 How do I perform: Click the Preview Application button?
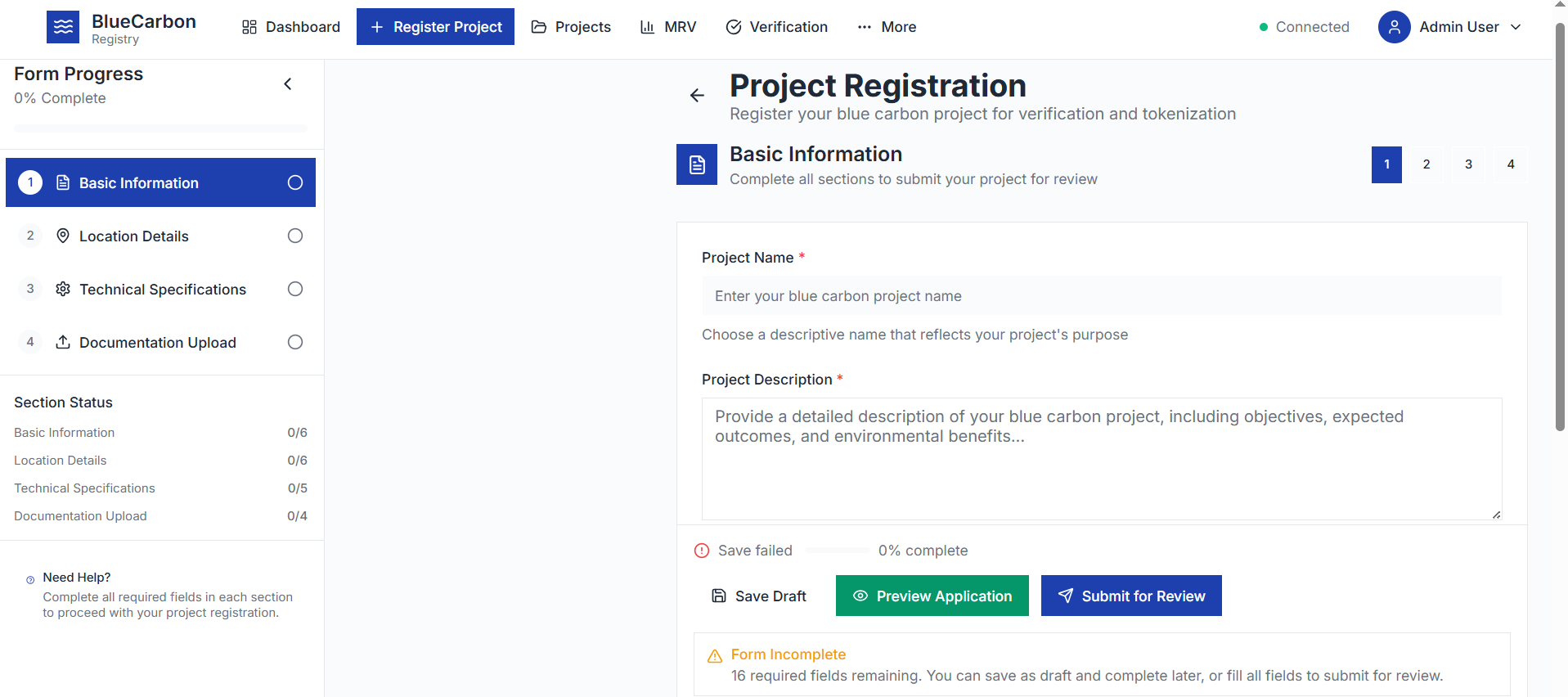pos(932,596)
